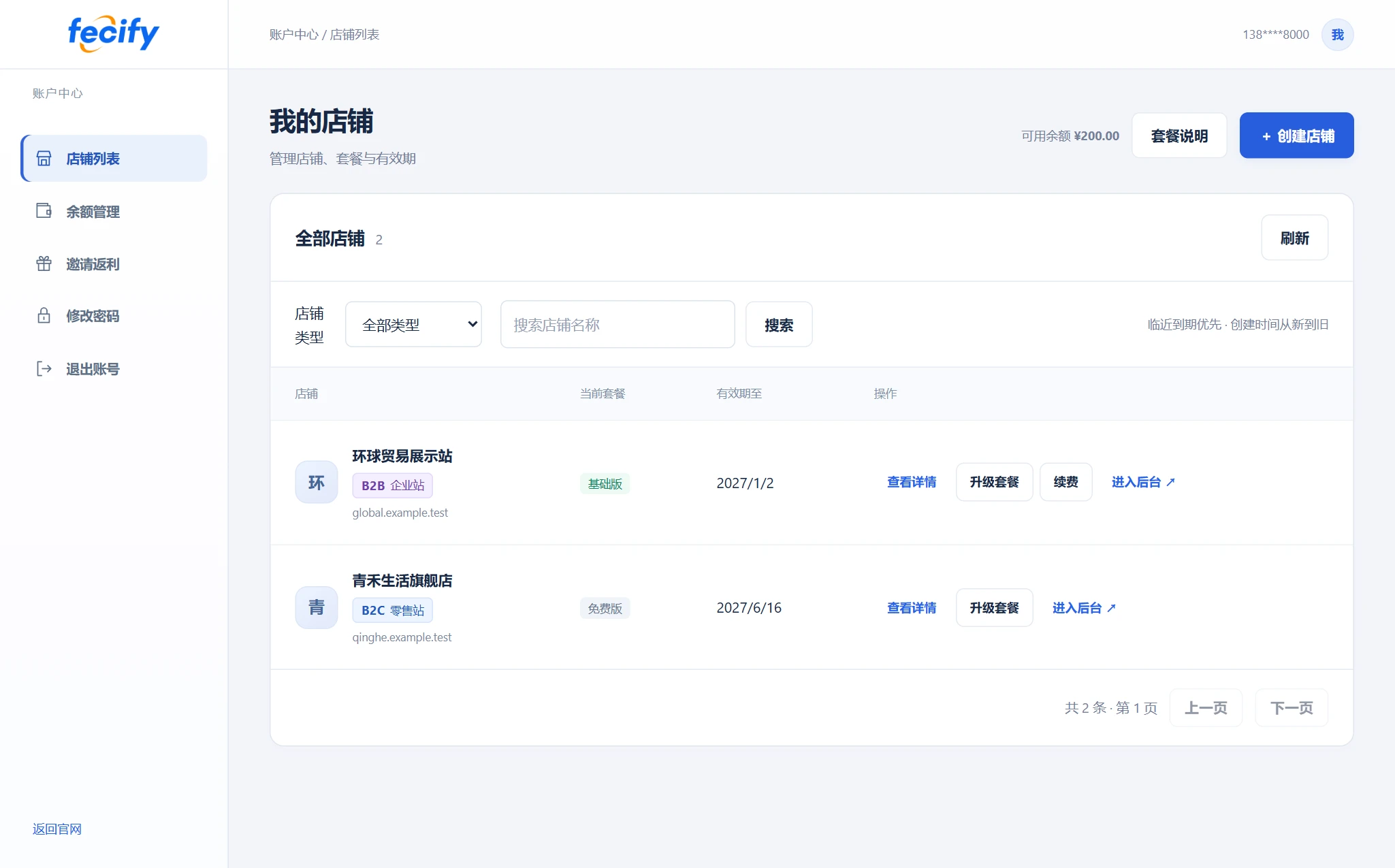Click the wallet icon beside 余额管理

click(x=44, y=211)
